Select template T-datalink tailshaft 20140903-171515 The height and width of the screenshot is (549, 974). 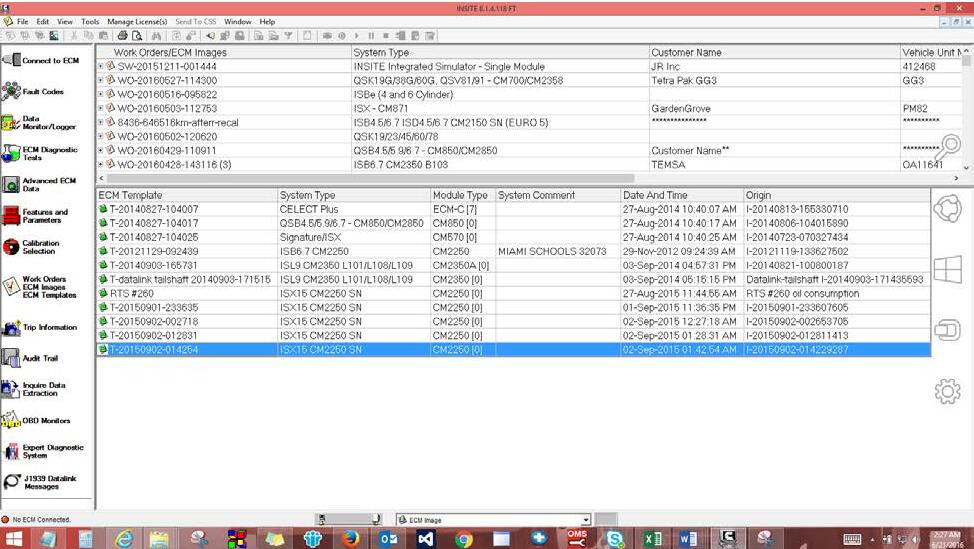(190, 279)
